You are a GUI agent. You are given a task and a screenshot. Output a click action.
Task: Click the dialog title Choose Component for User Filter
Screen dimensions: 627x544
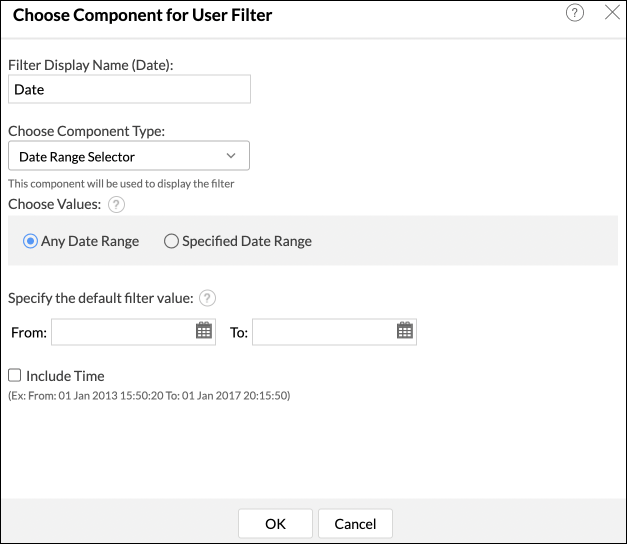(142, 15)
